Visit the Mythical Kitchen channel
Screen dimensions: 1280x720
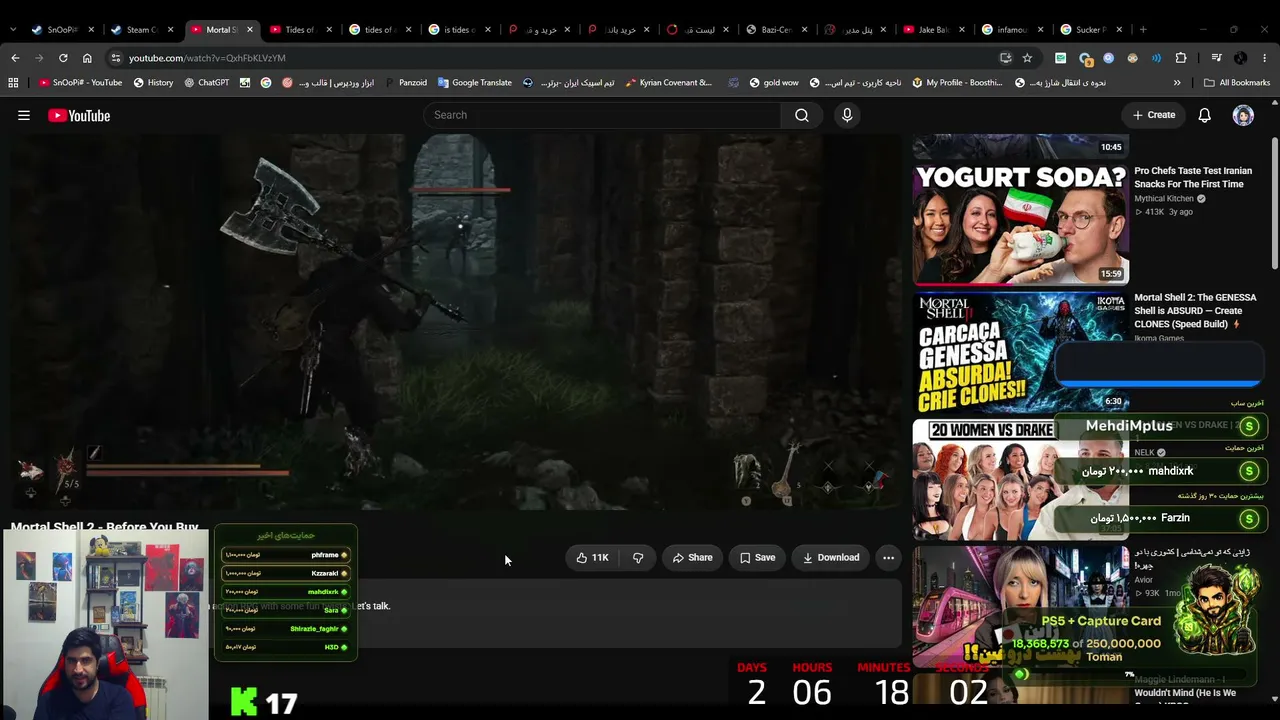[1164, 199]
